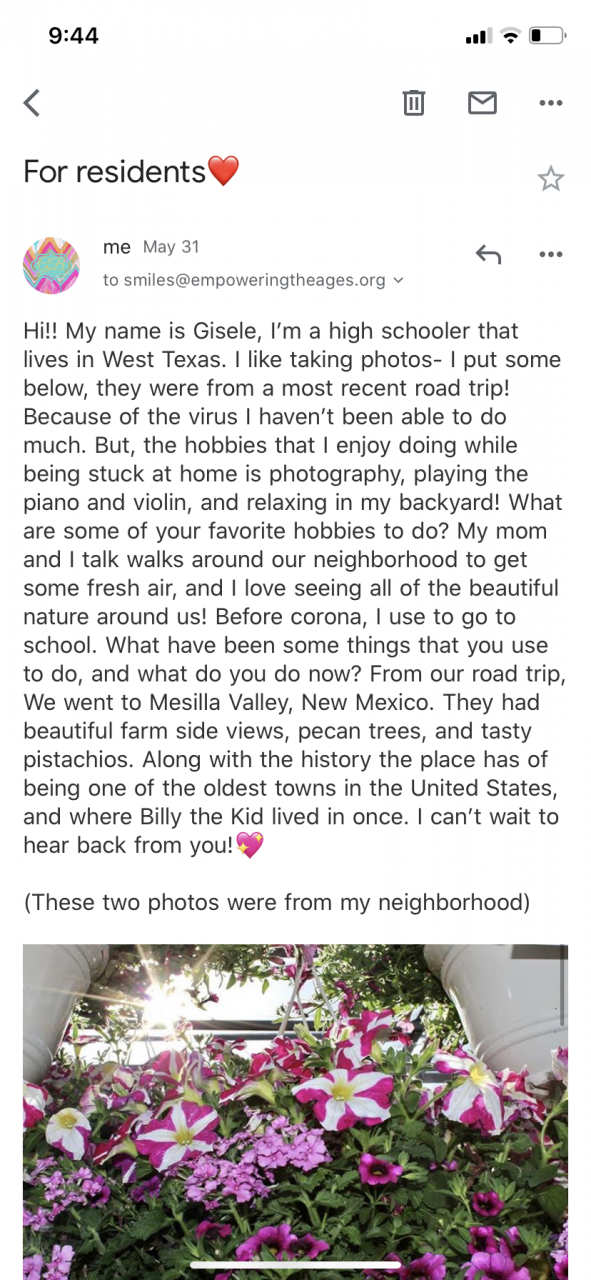Mark email as unread via envelope icon

pos(482,102)
